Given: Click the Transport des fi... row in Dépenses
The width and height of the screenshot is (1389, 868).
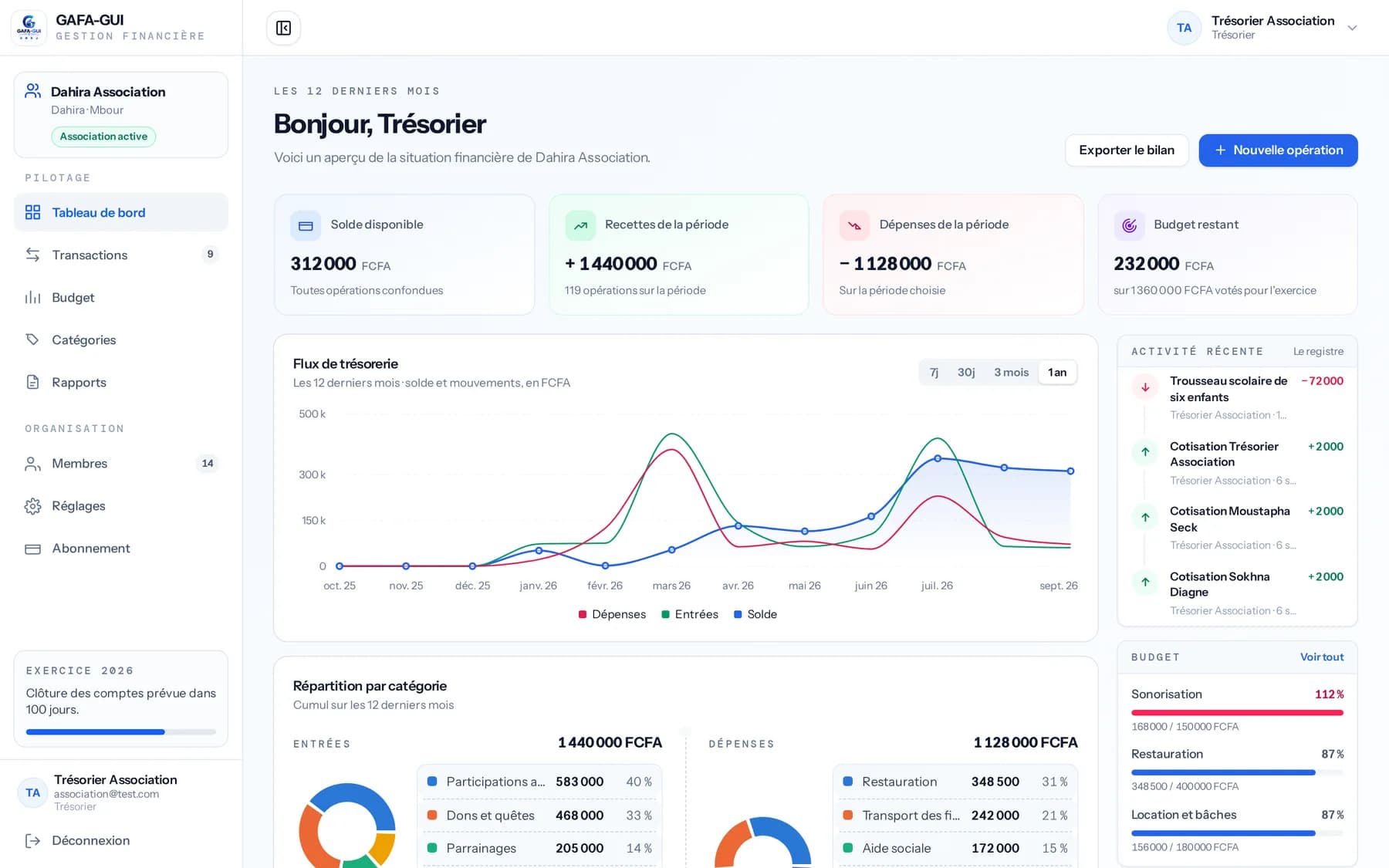Looking at the screenshot, I should click(x=955, y=816).
